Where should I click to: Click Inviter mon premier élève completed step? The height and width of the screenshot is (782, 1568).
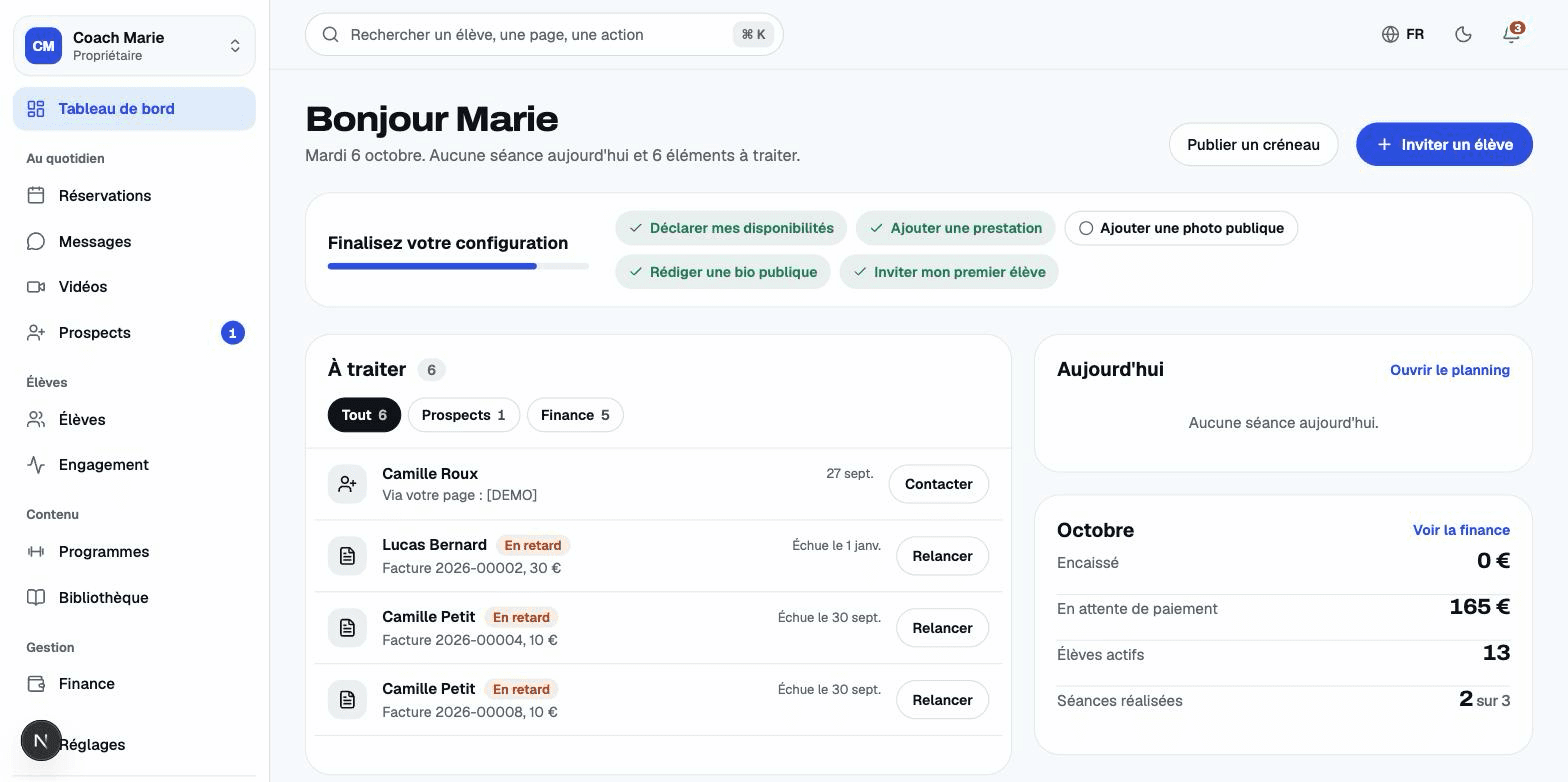tap(949, 272)
